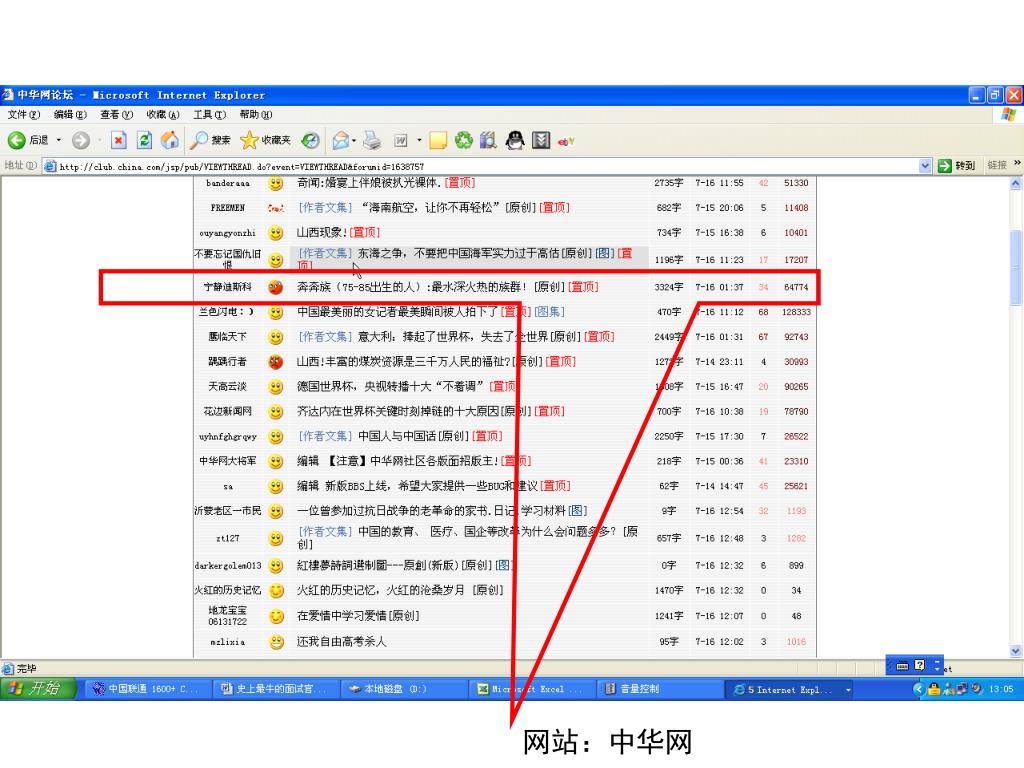Image resolution: width=1024 pixels, height=768 pixels.
Task: Switch to 本地磁盘 (D:) taskbar item
Action: 404,689
